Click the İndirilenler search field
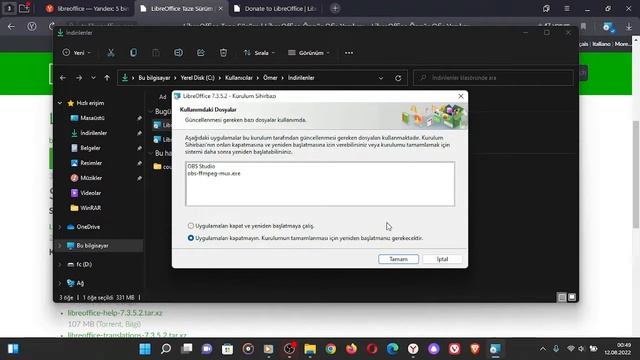This screenshot has width=640, height=360. (x=493, y=78)
